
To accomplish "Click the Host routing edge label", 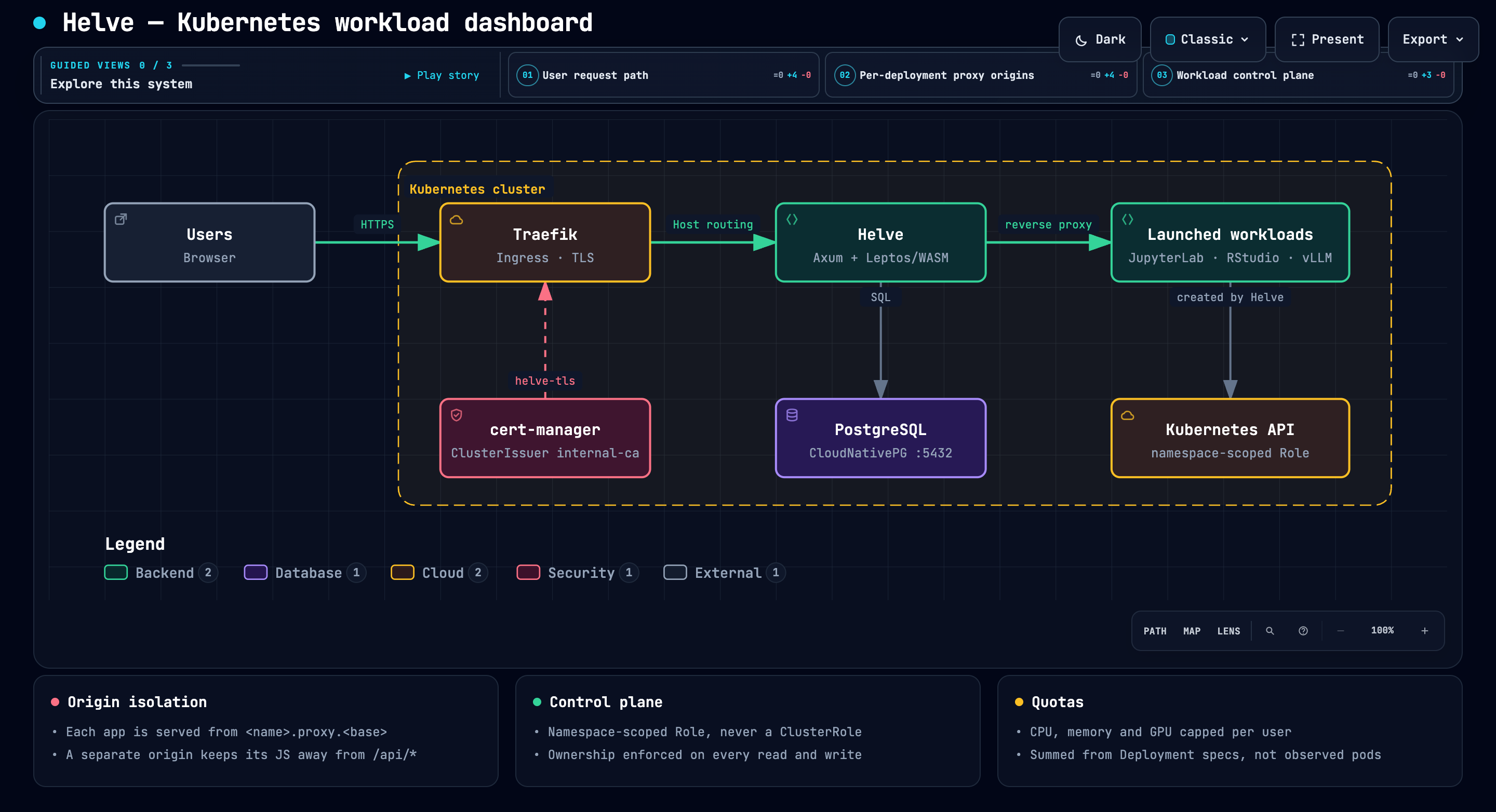I will (713, 225).
